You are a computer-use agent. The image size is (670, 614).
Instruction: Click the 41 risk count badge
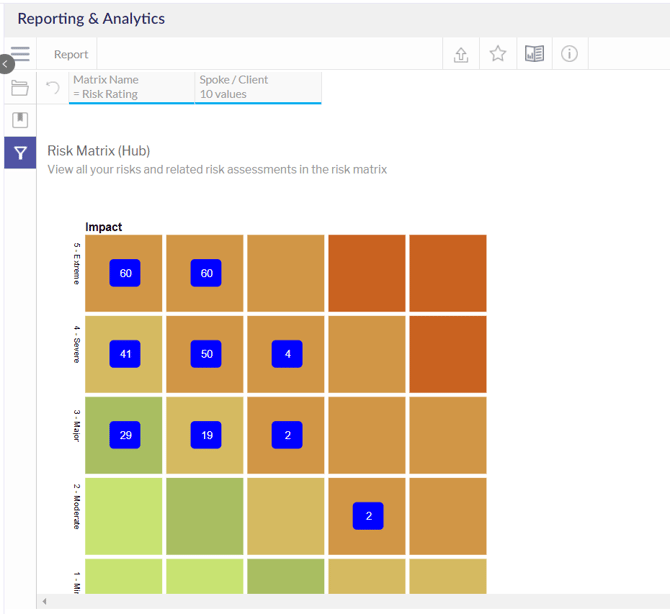(x=125, y=354)
